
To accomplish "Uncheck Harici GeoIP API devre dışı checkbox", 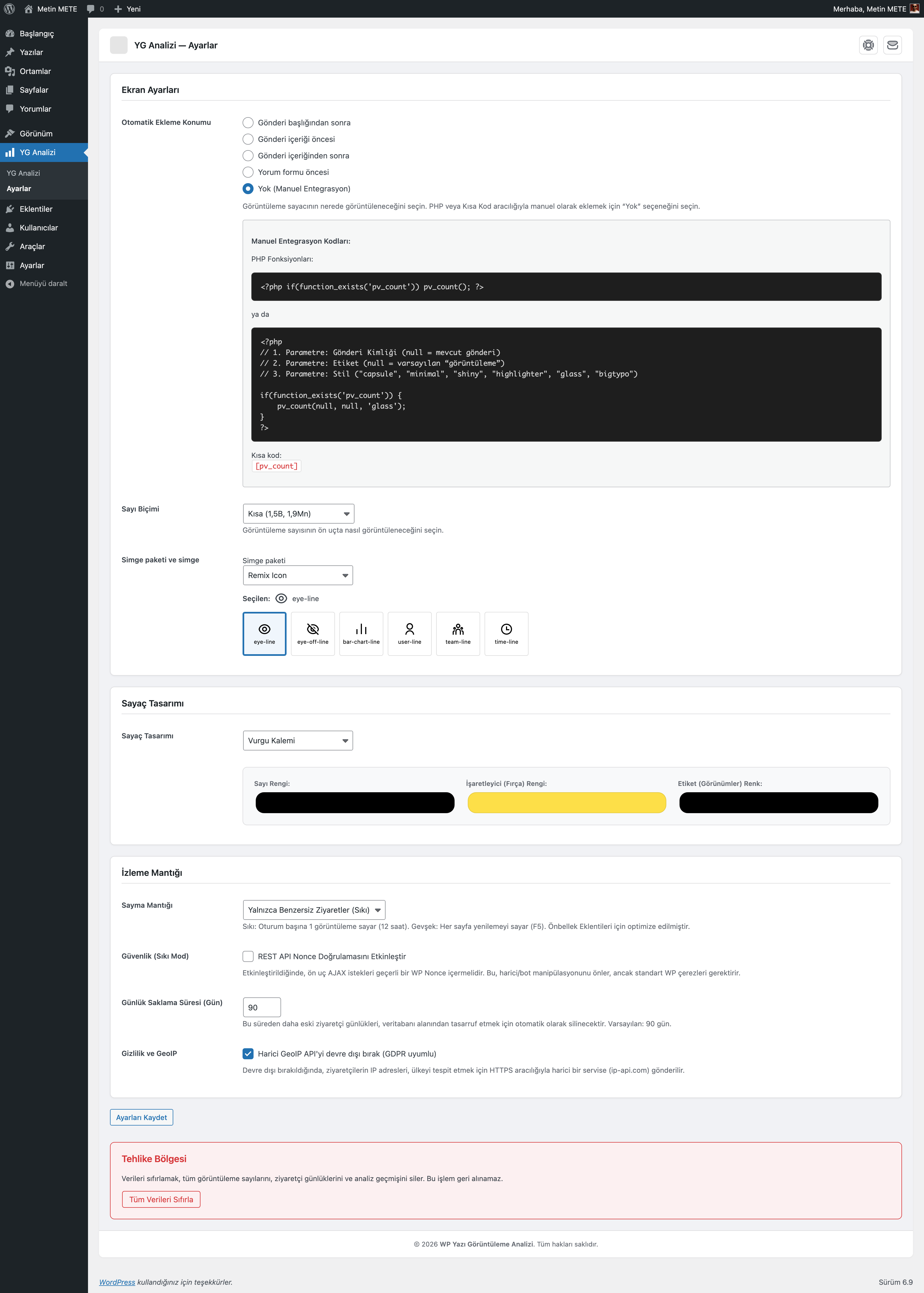I will tap(248, 1053).
